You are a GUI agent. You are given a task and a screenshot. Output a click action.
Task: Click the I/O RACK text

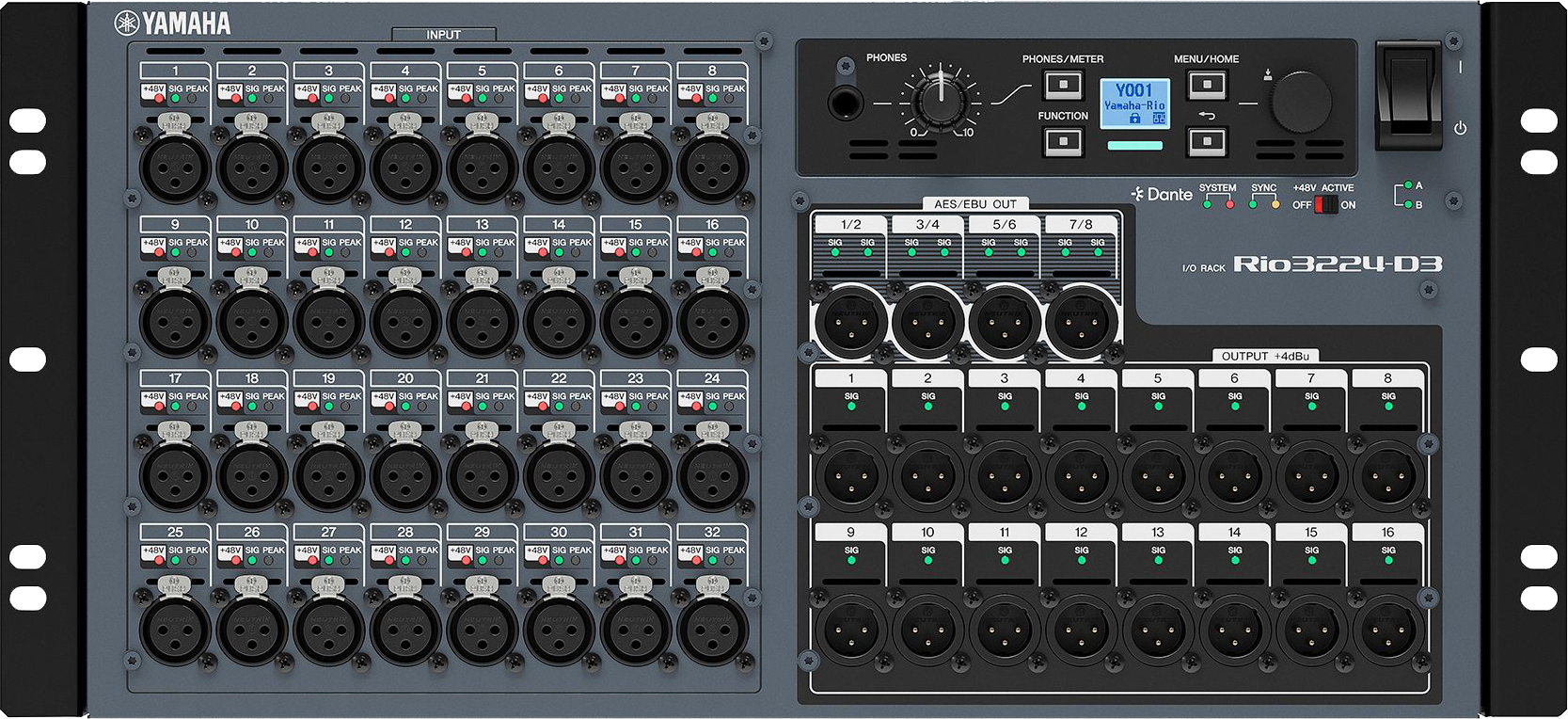[1204, 268]
